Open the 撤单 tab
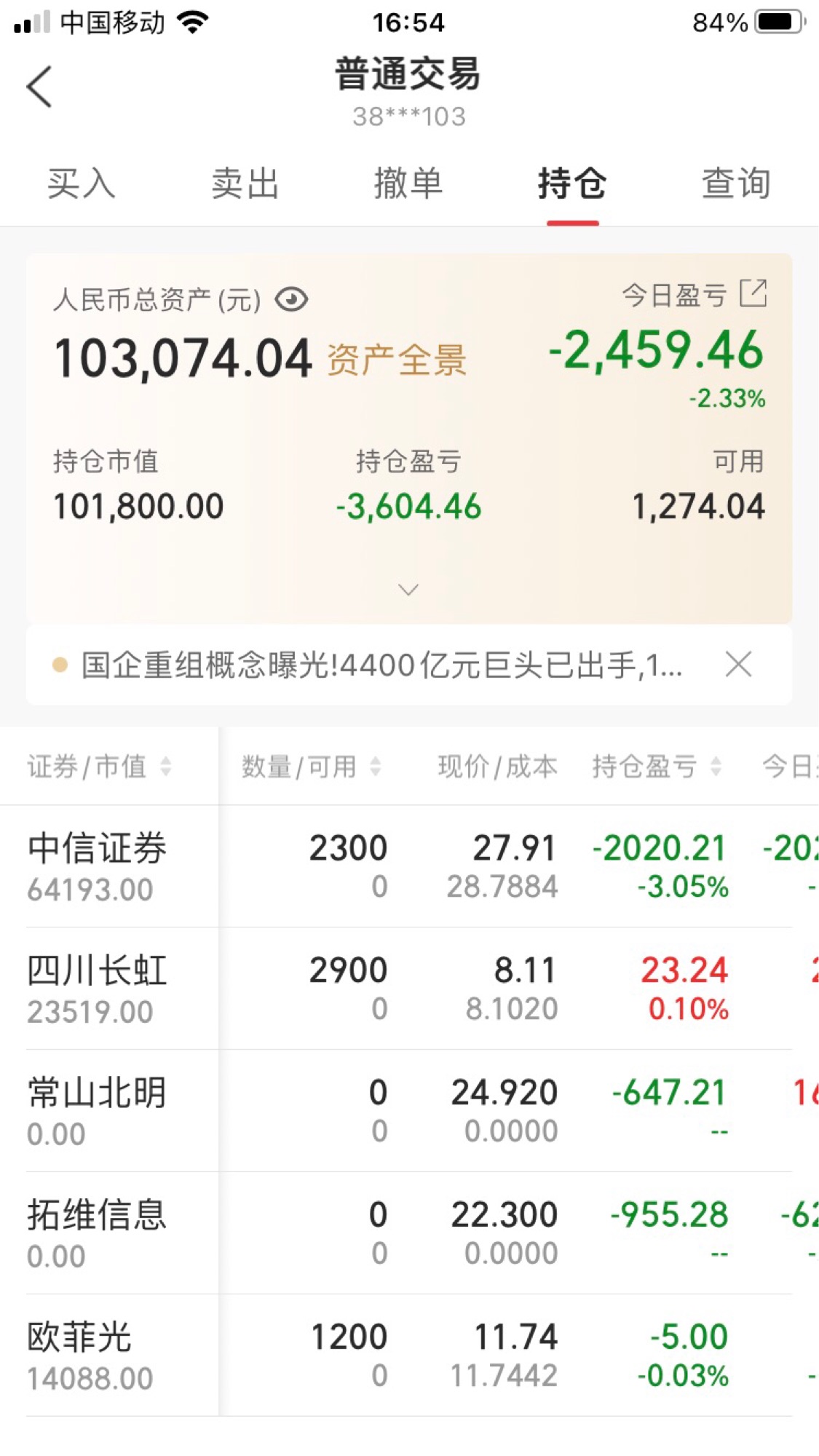This screenshot has height=1456, width=819. (408, 183)
